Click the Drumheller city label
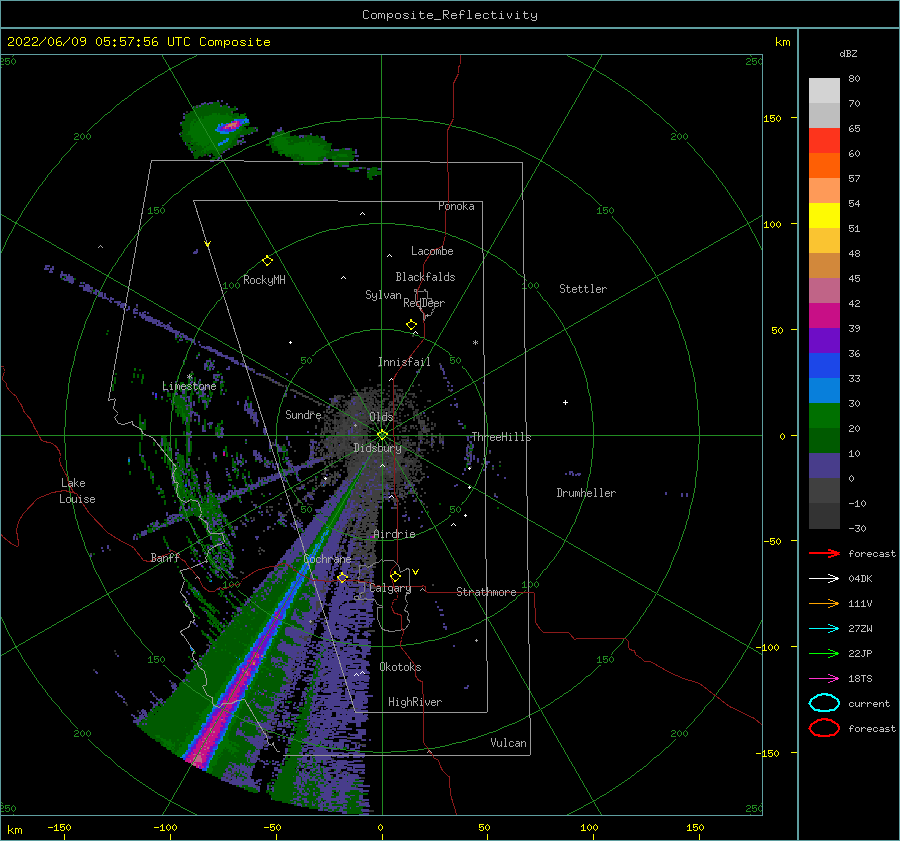This screenshot has width=900, height=841. click(x=586, y=493)
